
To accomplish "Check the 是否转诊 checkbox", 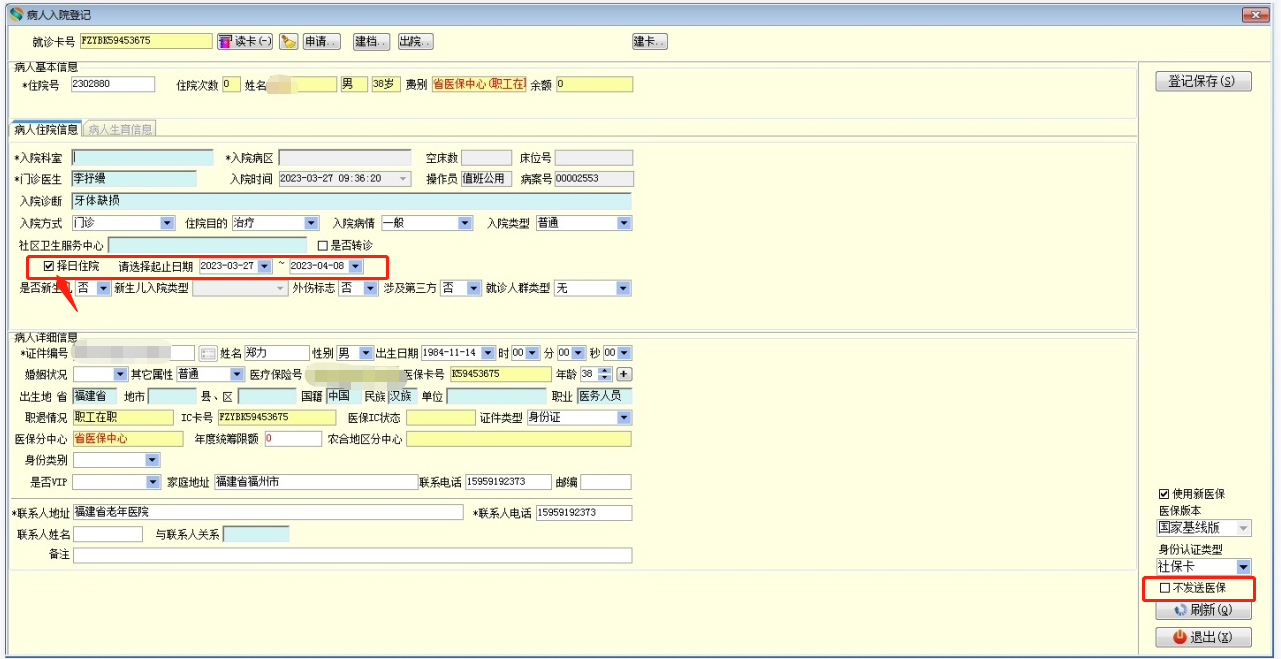I will click(322, 245).
